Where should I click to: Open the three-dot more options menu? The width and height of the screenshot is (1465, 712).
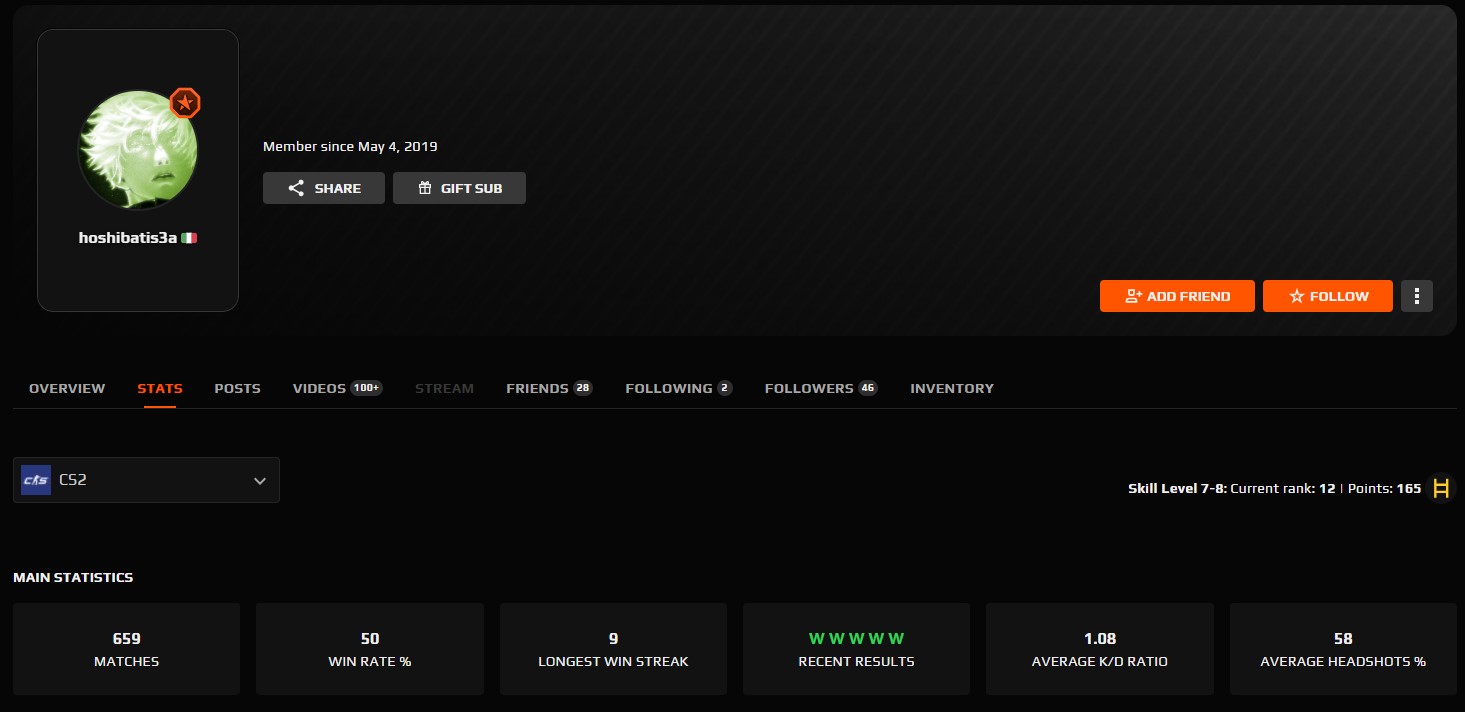pos(1416,296)
